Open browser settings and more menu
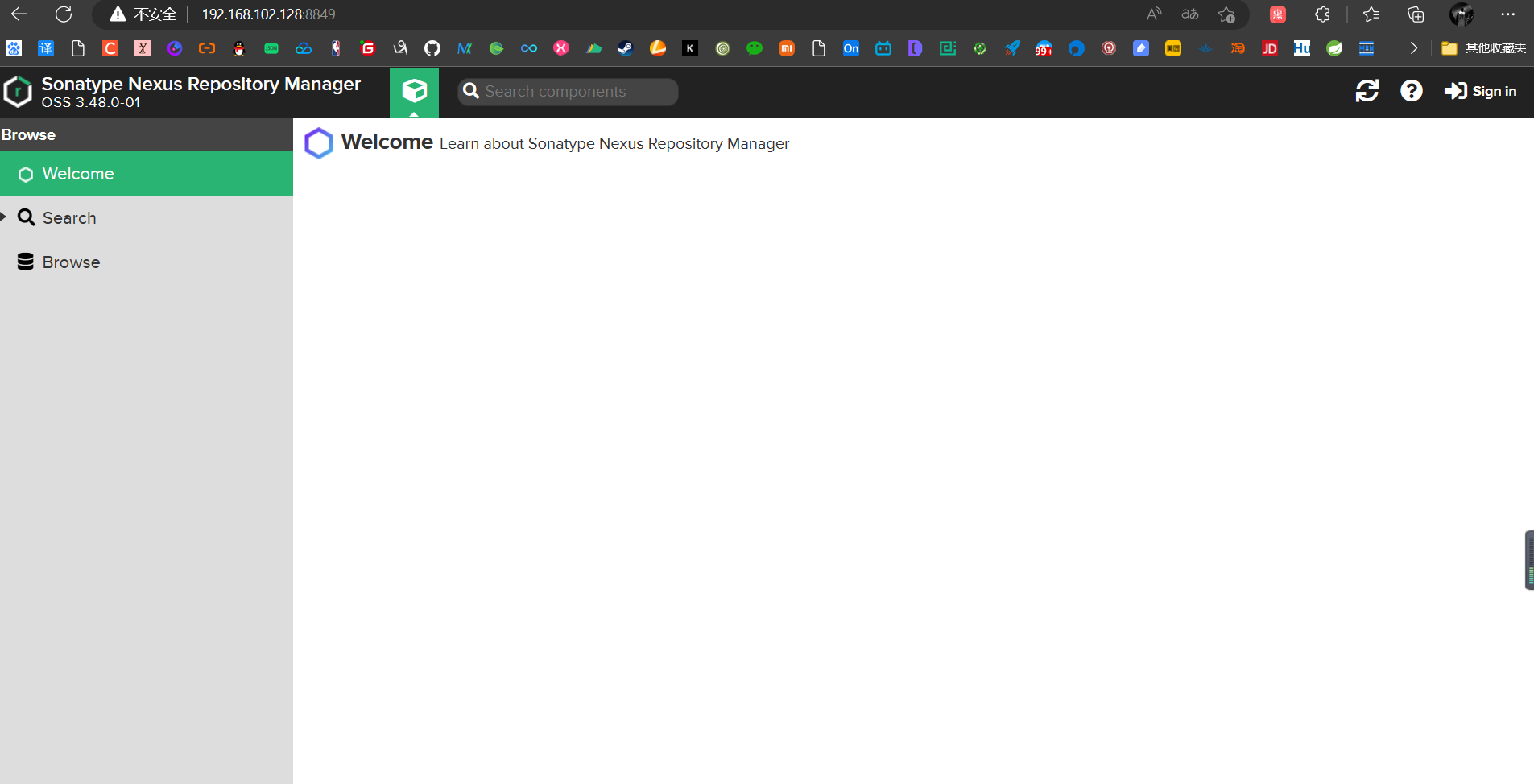 (1508, 14)
